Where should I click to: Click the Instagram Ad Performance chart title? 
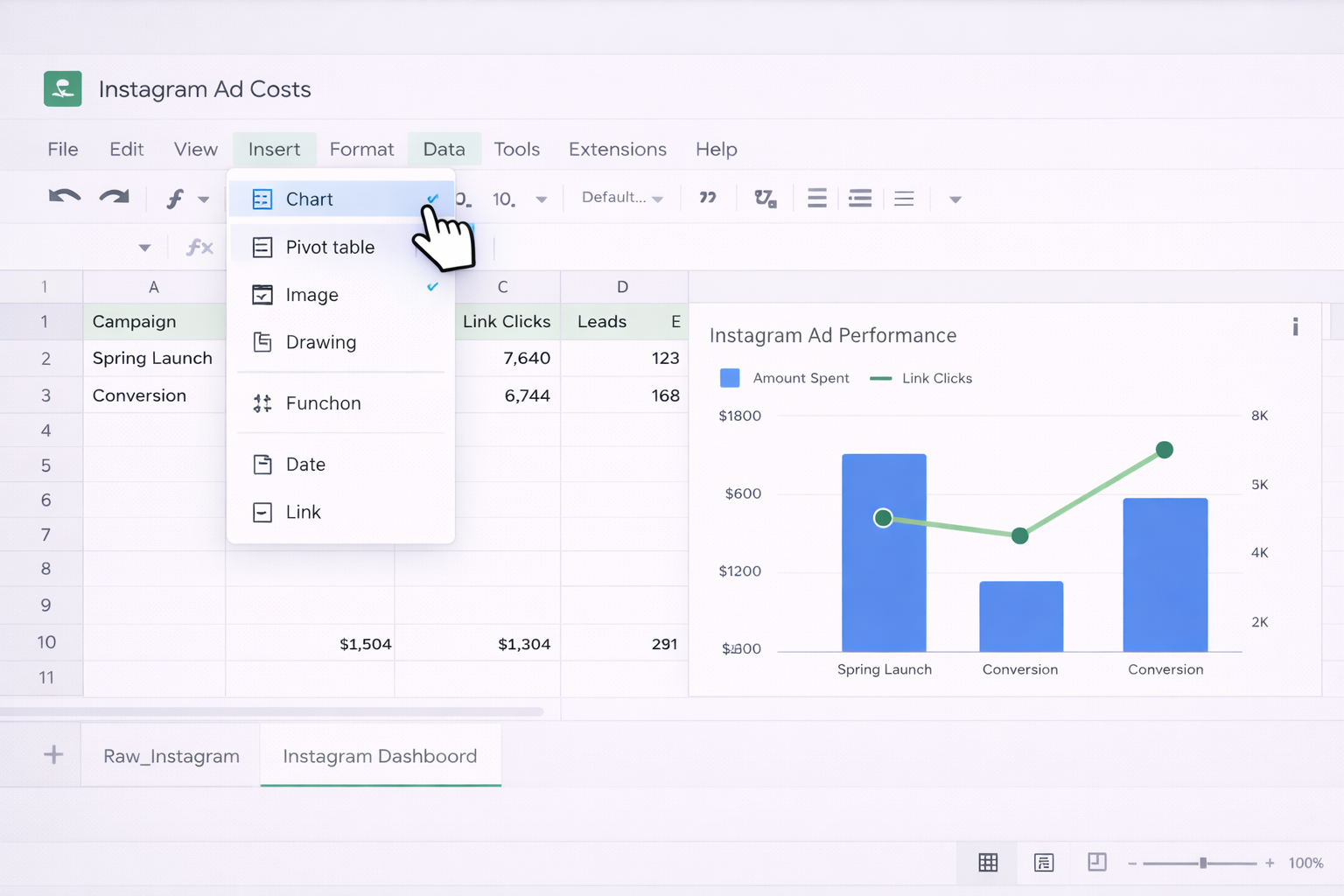pyautogui.click(x=832, y=336)
